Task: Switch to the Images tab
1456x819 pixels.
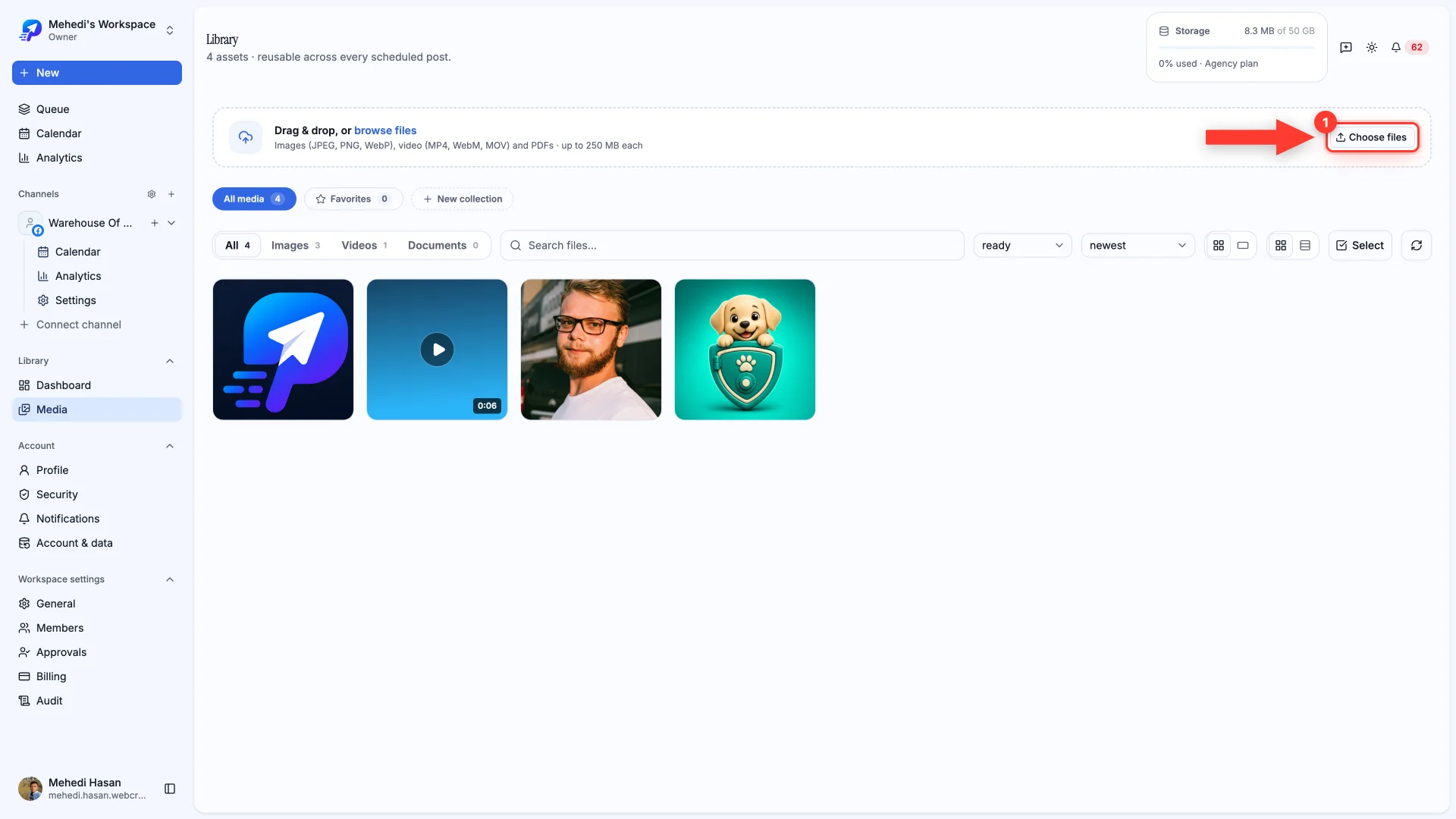Action: (296, 246)
